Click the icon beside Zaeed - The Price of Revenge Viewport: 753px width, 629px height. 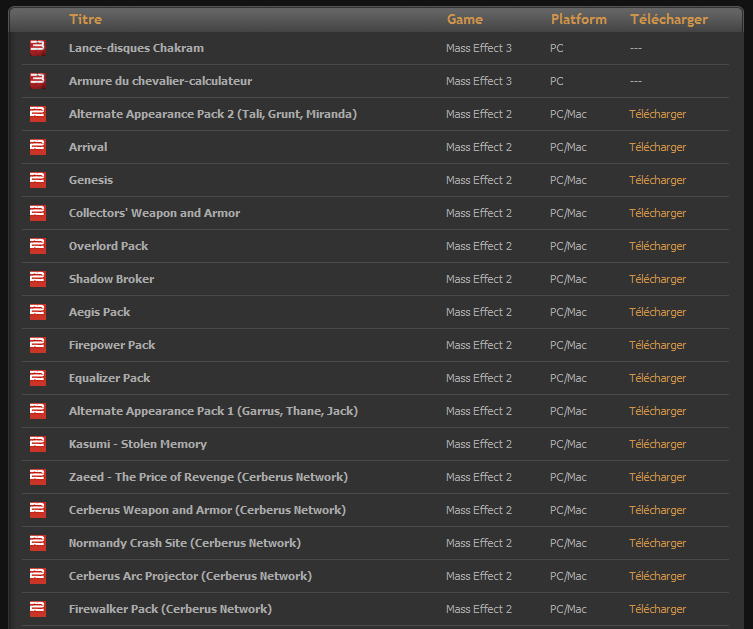click(38, 477)
